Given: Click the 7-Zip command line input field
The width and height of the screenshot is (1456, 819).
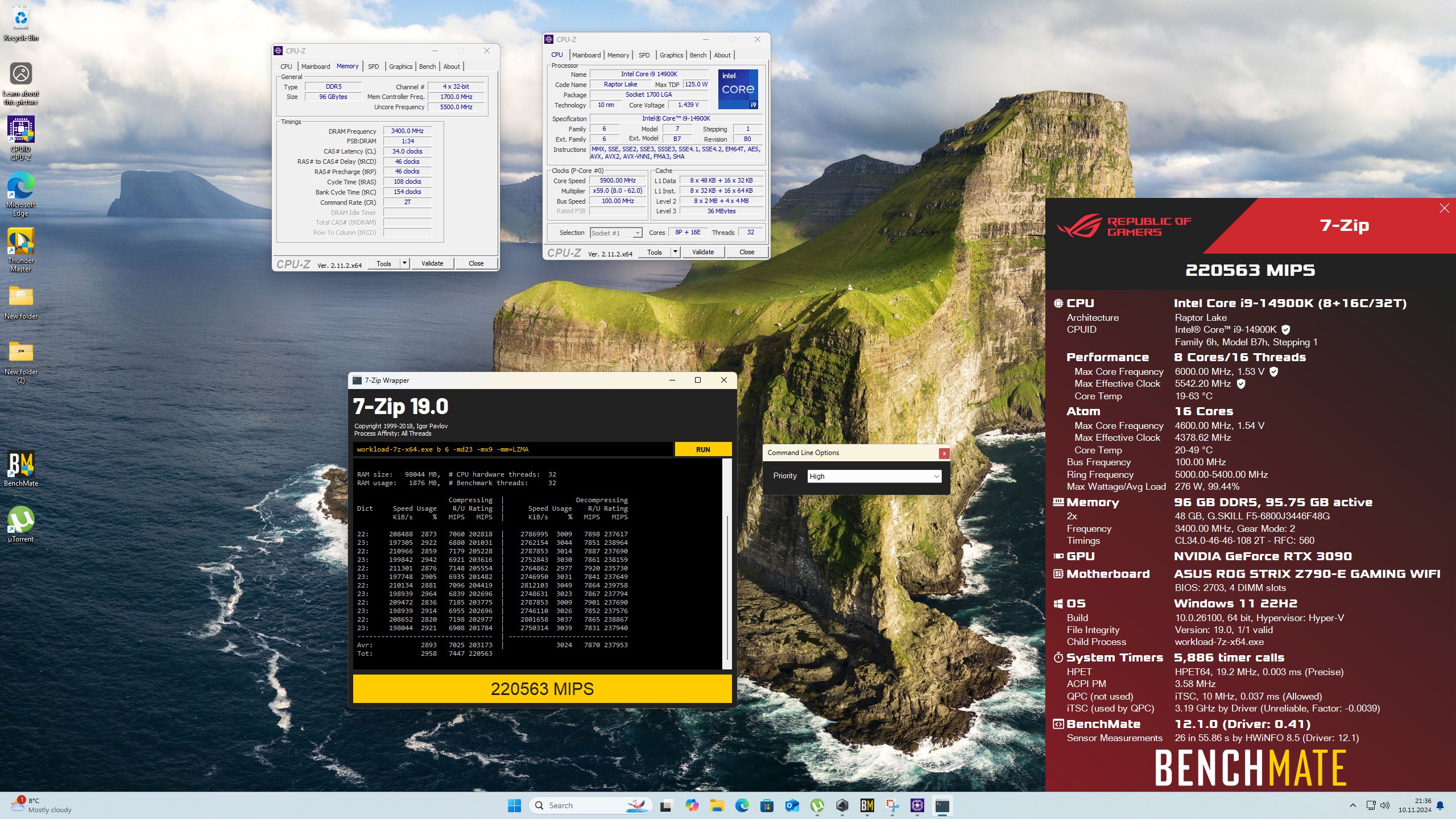Looking at the screenshot, I should click(512, 449).
